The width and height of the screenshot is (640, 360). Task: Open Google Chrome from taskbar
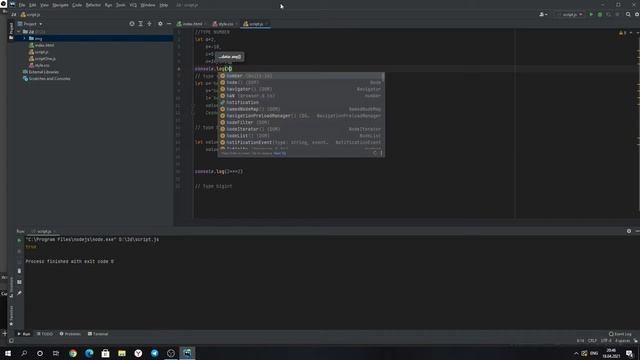(x=73, y=353)
